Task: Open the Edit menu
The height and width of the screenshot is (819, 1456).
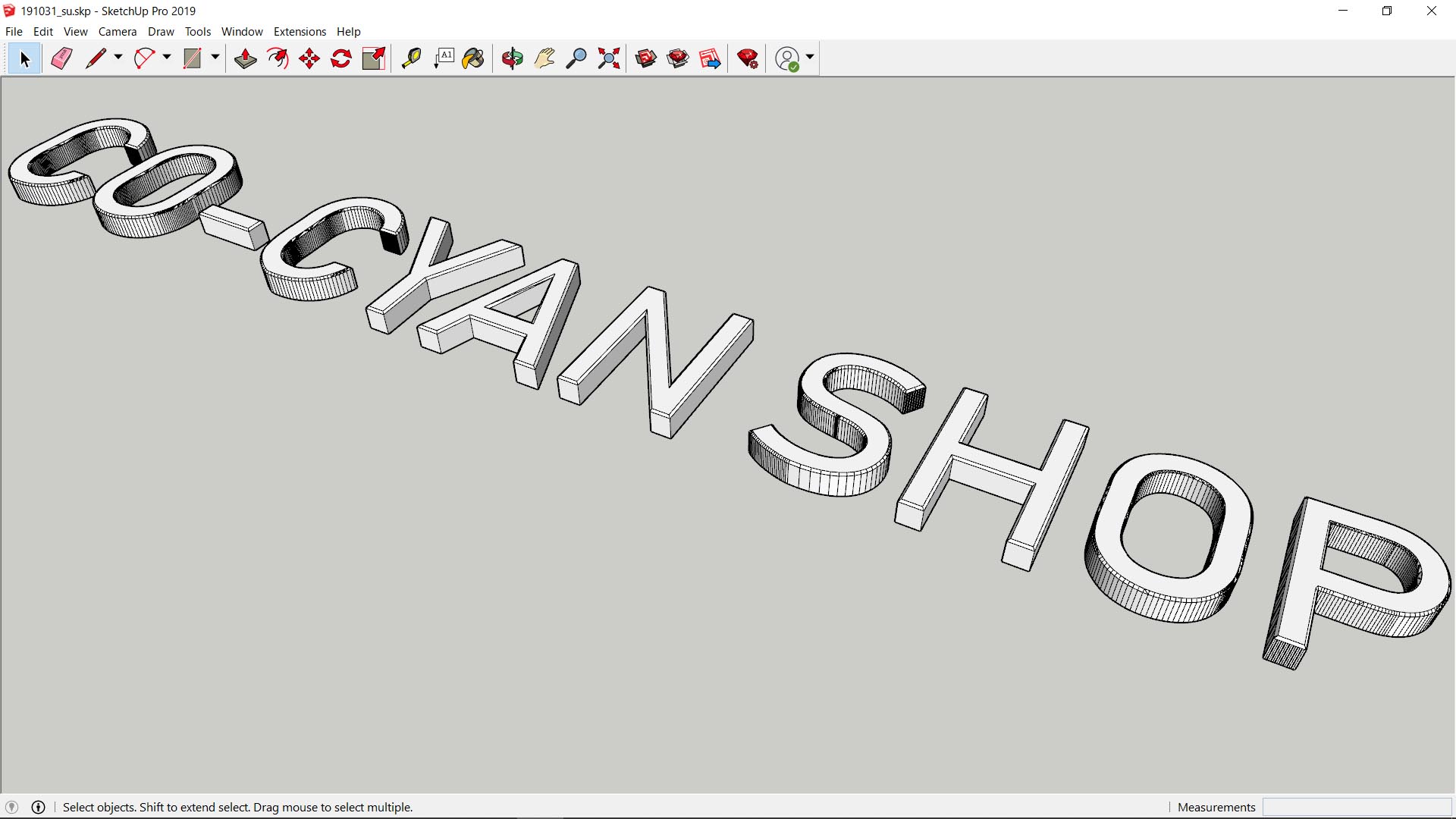Action: click(43, 32)
